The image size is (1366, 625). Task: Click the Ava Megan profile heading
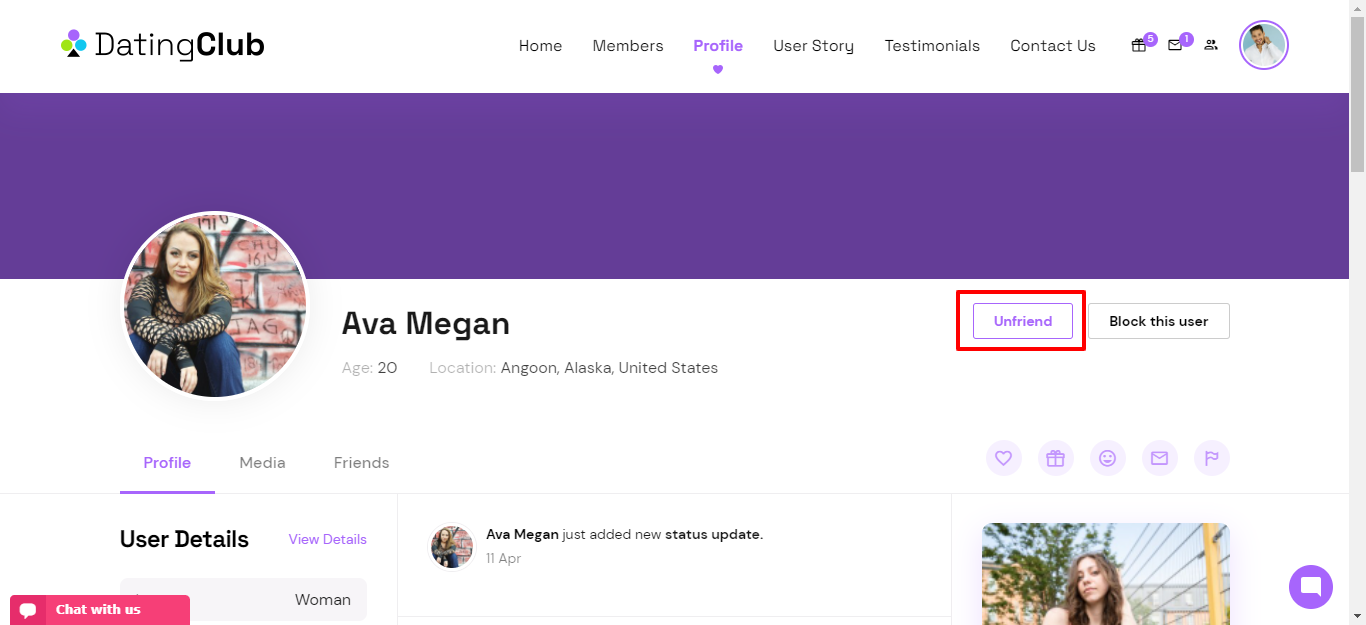pos(426,323)
